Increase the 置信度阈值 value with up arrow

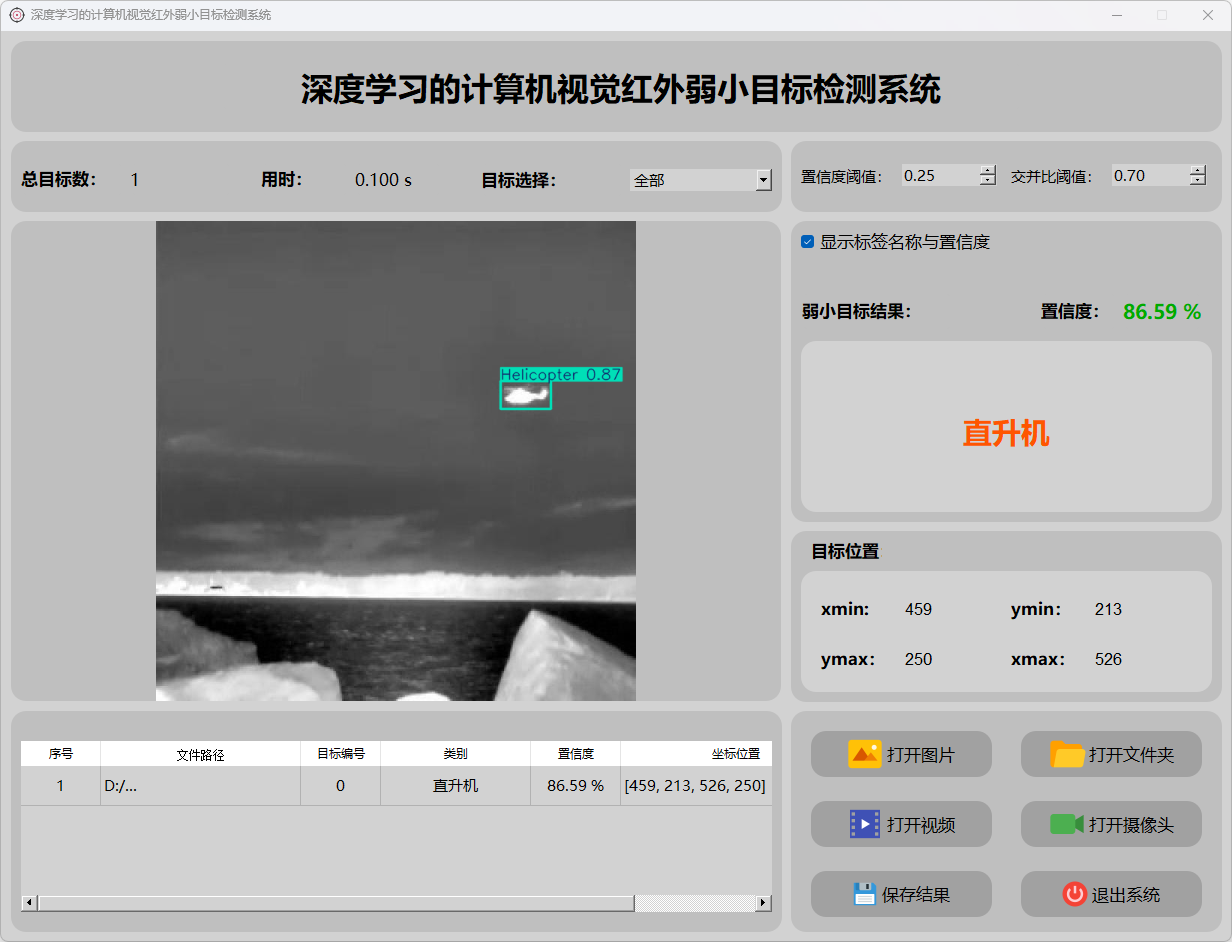pos(988,170)
